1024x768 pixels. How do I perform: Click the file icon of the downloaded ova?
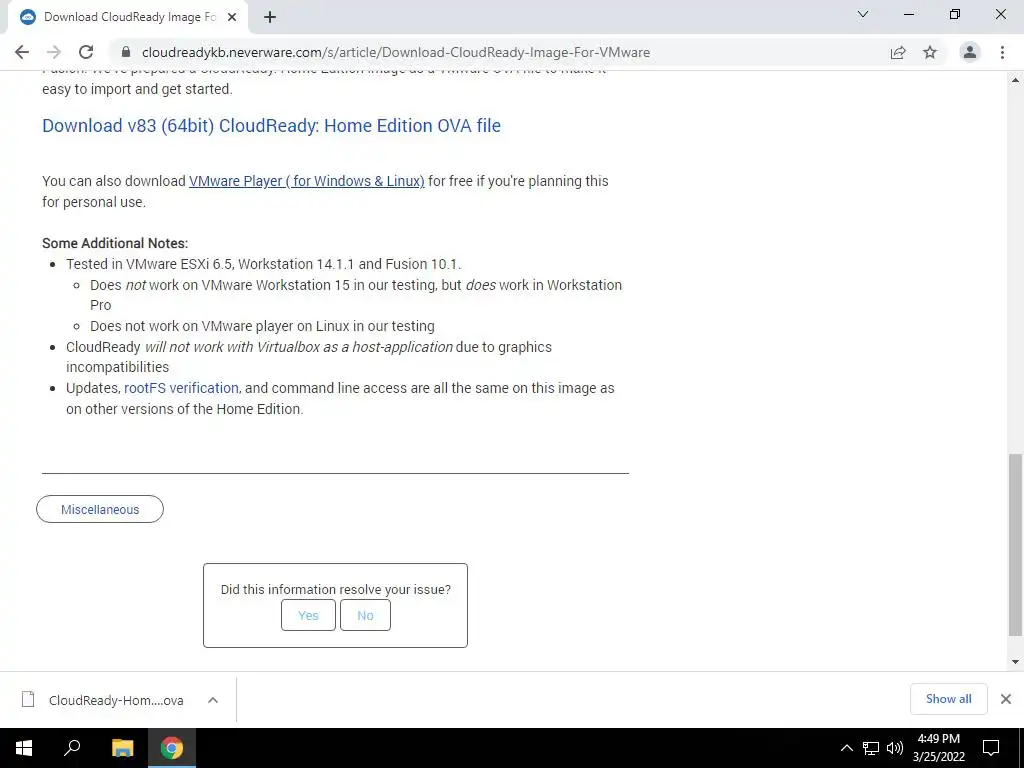pos(28,699)
